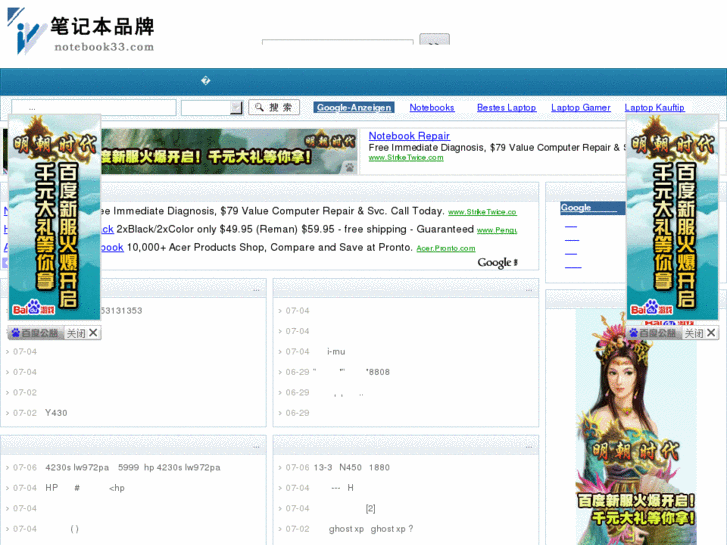The width and height of the screenshot is (727, 545).
Task: Click the 百度公告 label under right ad
Action: tap(654, 333)
